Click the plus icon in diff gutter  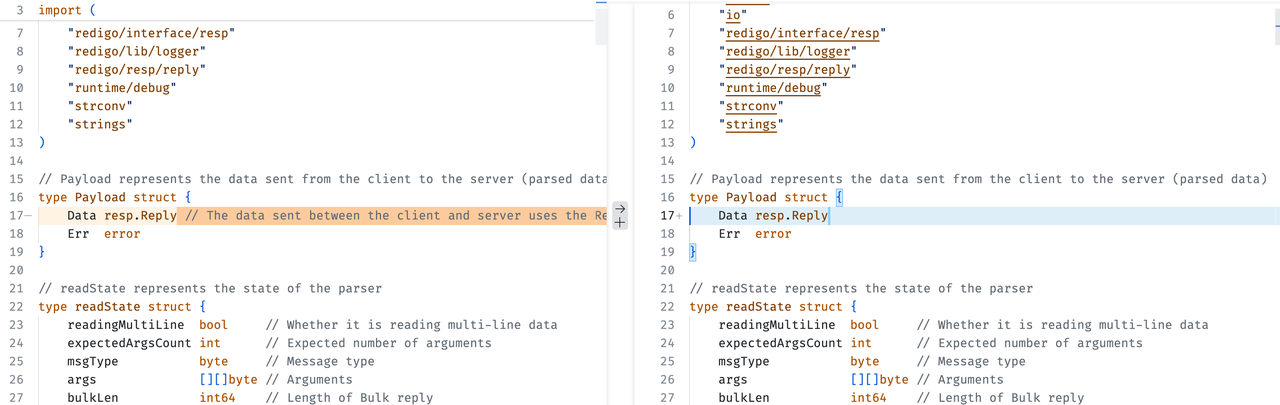pyautogui.click(x=619, y=224)
